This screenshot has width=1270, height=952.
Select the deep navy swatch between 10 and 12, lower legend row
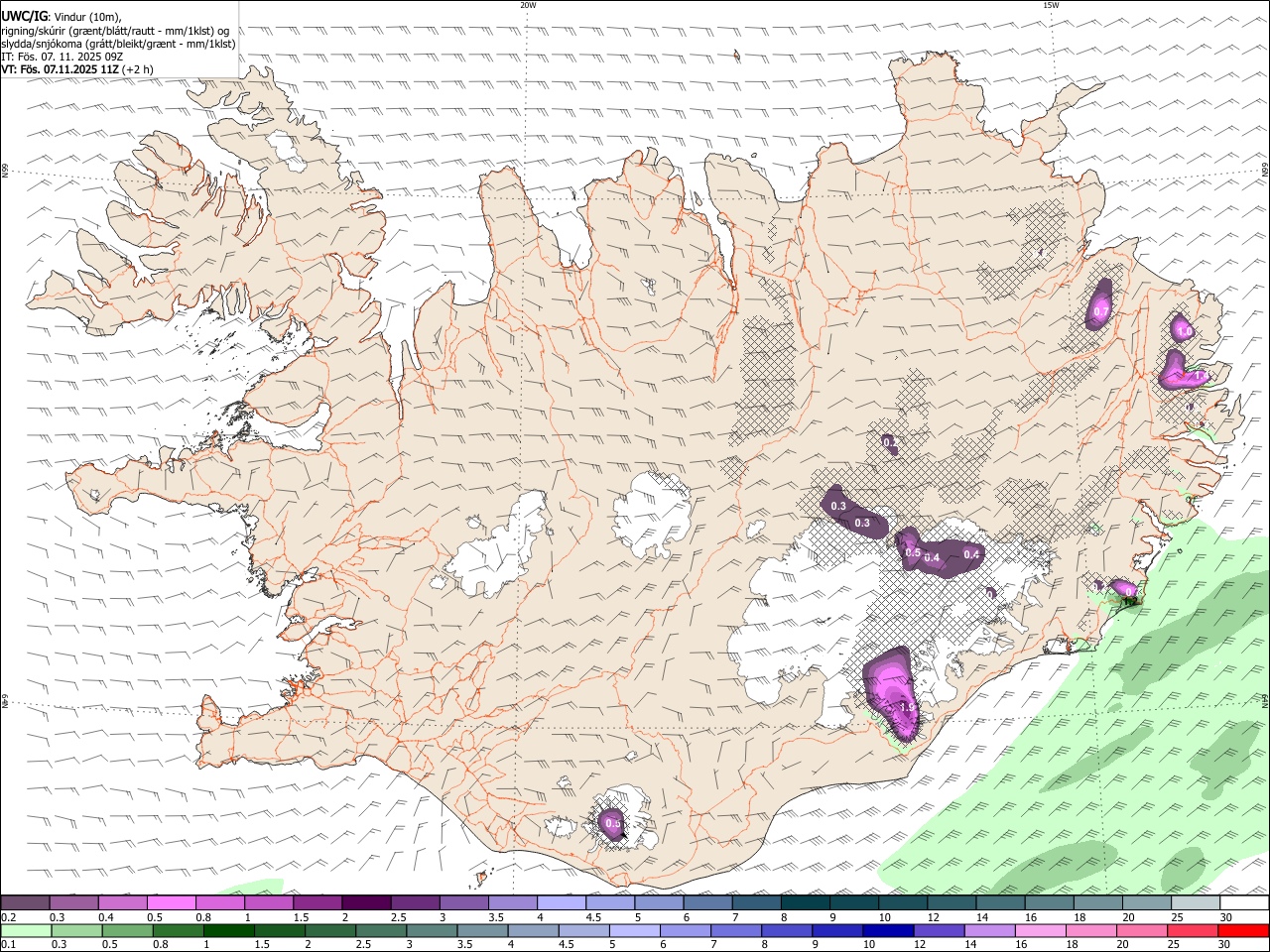889,930
